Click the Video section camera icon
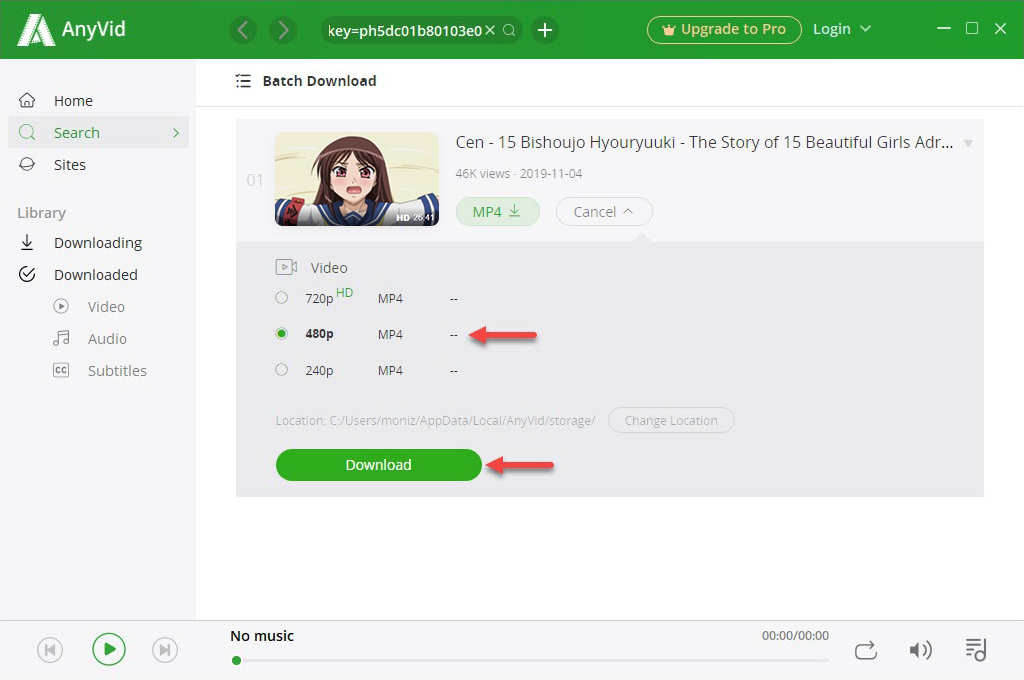 286,267
